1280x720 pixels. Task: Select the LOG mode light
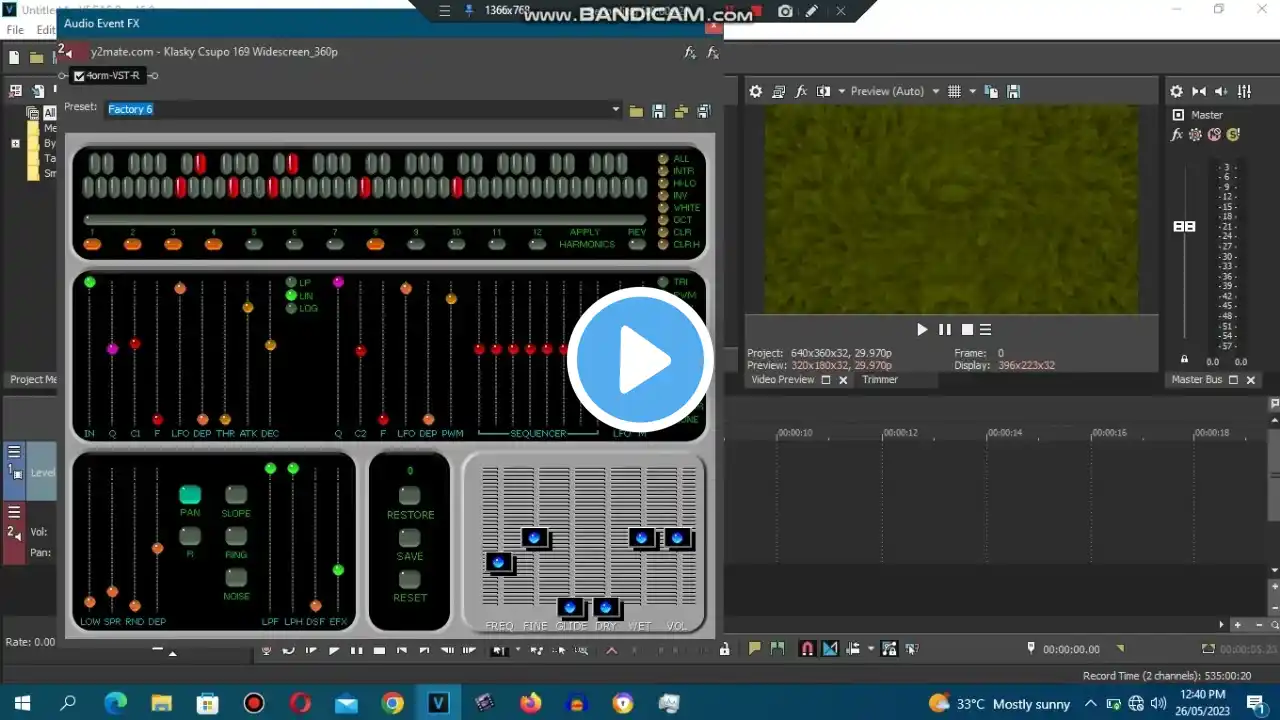pyautogui.click(x=291, y=309)
